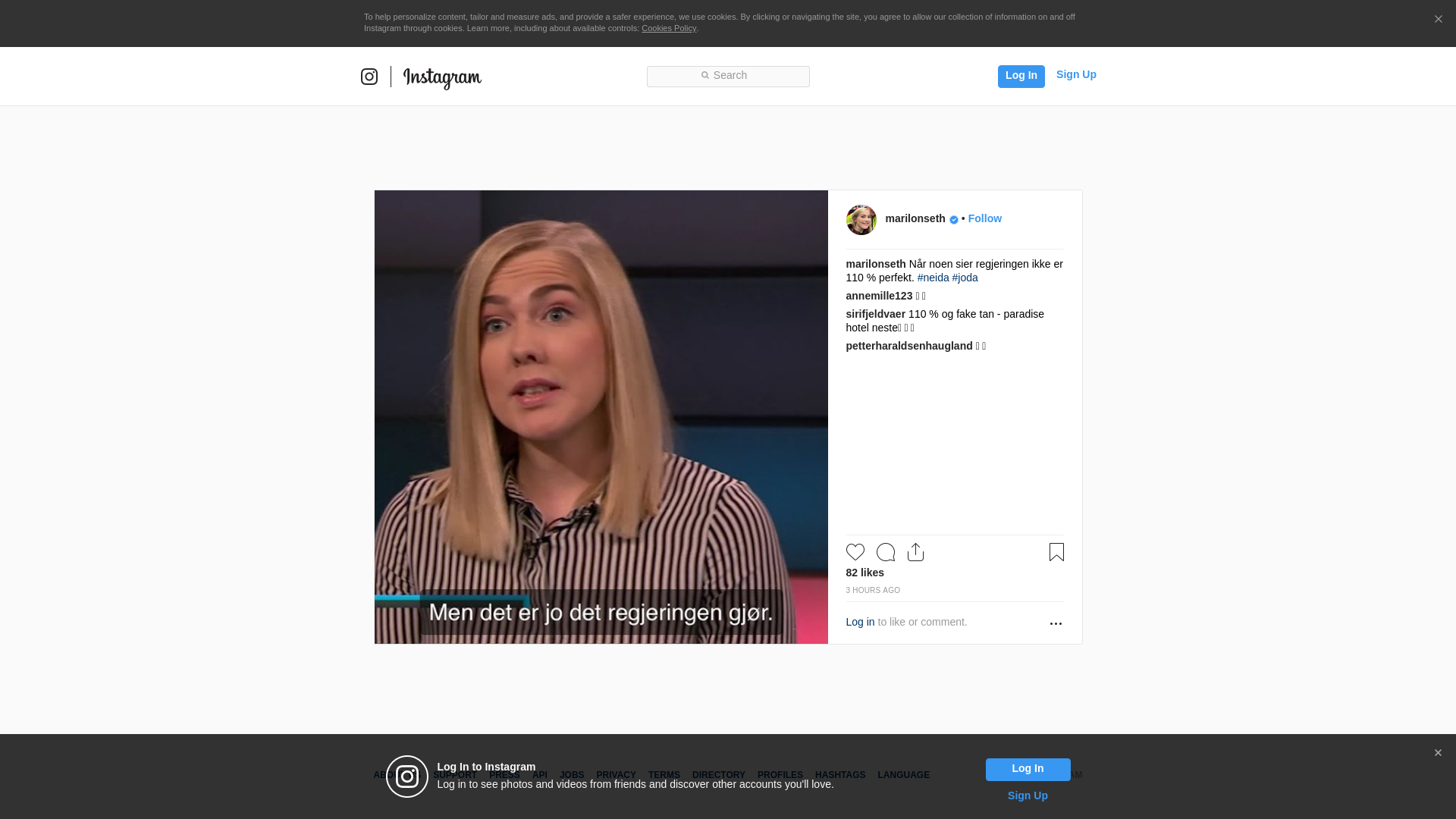Open comments with speech bubble icon
This screenshot has width=1456, height=819.
pyautogui.click(x=885, y=552)
